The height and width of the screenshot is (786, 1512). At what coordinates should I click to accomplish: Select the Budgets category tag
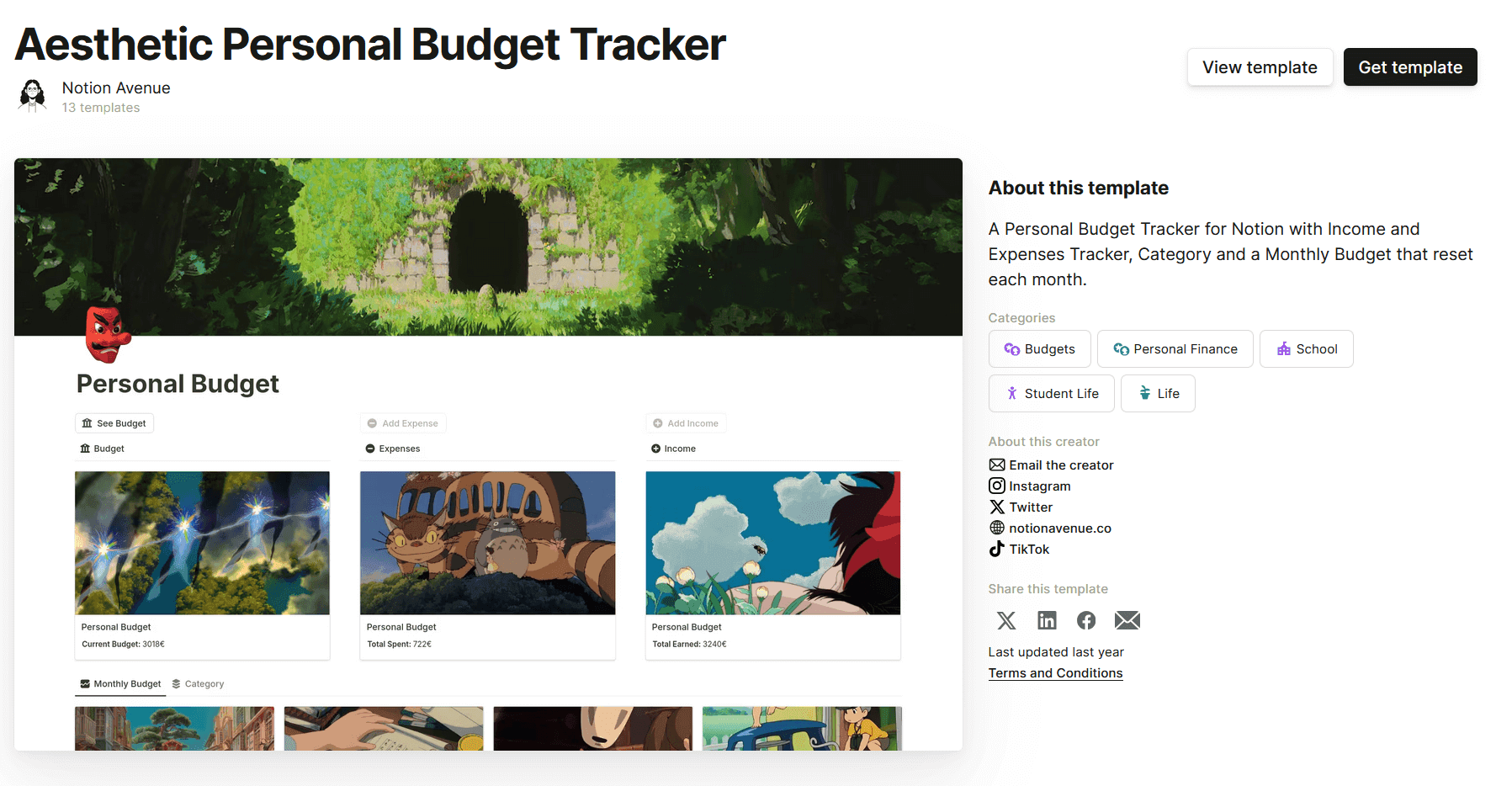click(x=1039, y=349)
